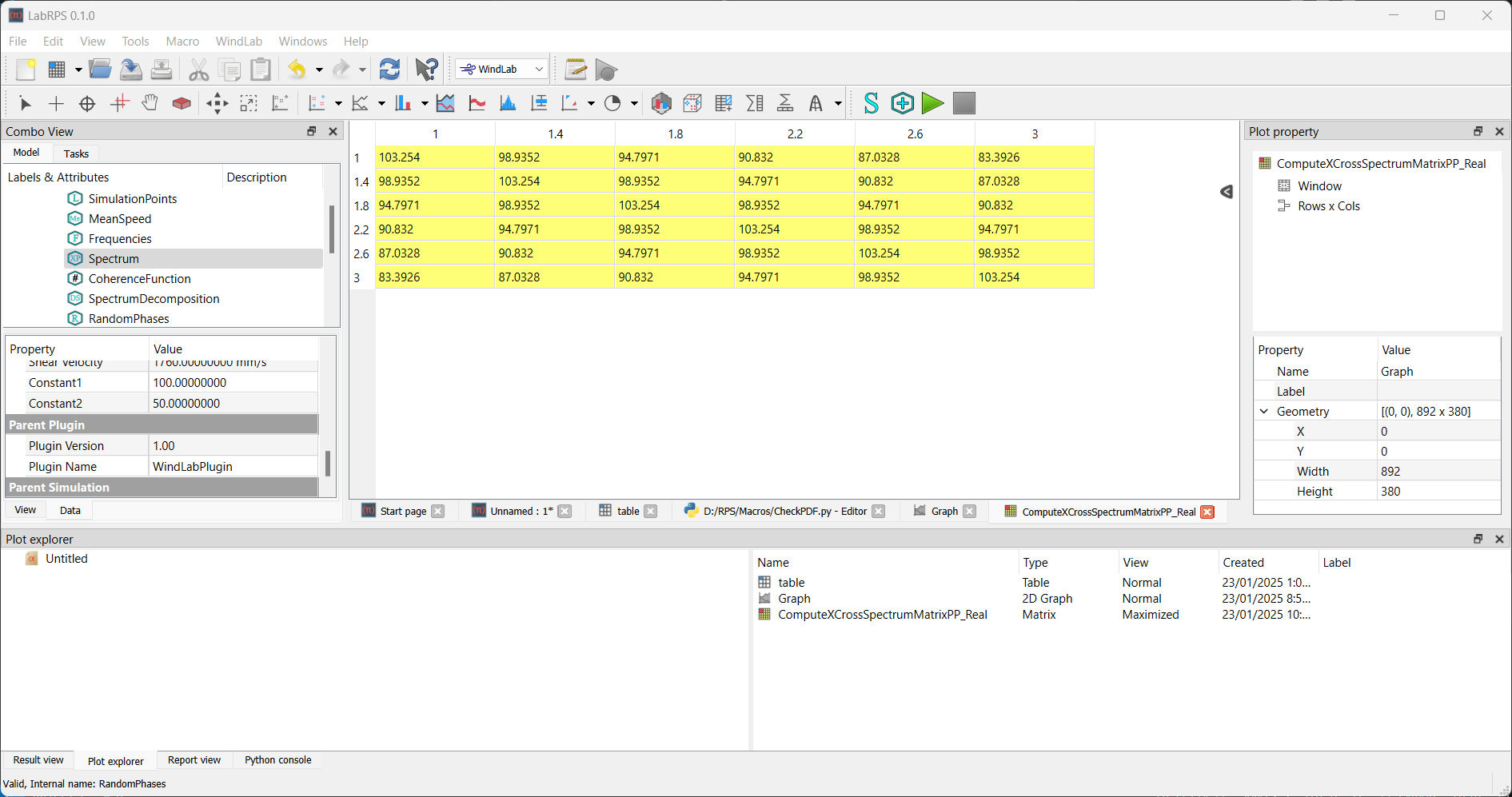Select the hand pan tool
1512x797 pixels.
tap(150, 103)
